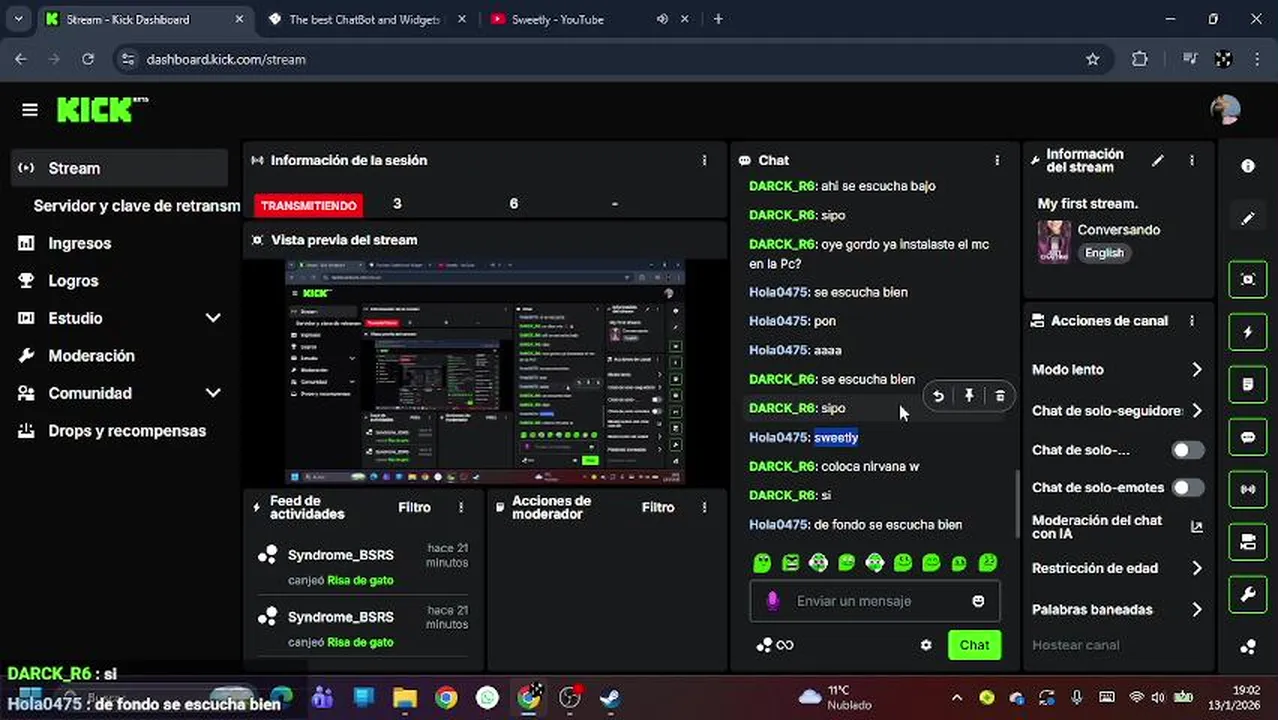Click the Hola0475 username beside sweetly message

(x=779, y=437)
